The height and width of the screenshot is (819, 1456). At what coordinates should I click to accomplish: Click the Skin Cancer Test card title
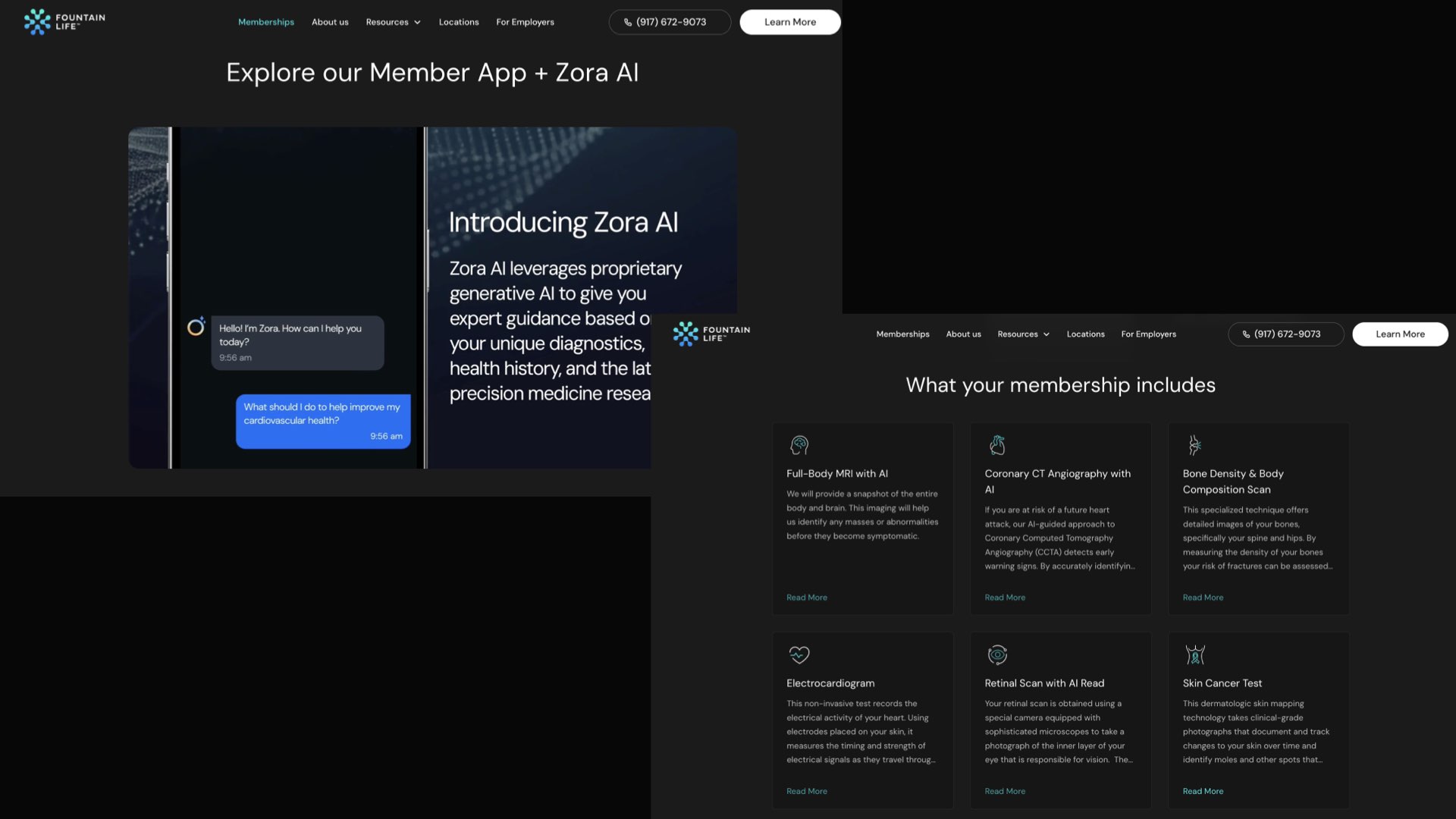(x=1222, y=683)
